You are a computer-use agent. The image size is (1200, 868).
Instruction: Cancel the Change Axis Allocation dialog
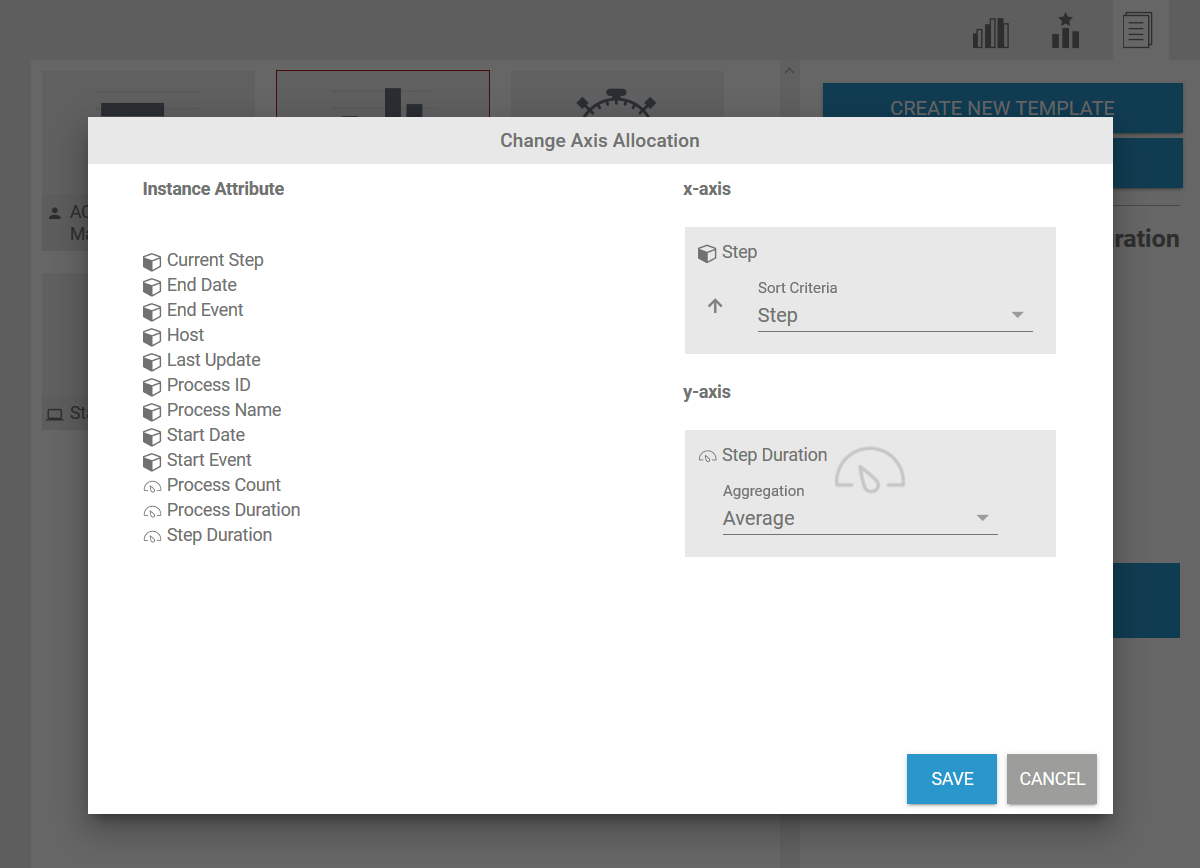1051,779
